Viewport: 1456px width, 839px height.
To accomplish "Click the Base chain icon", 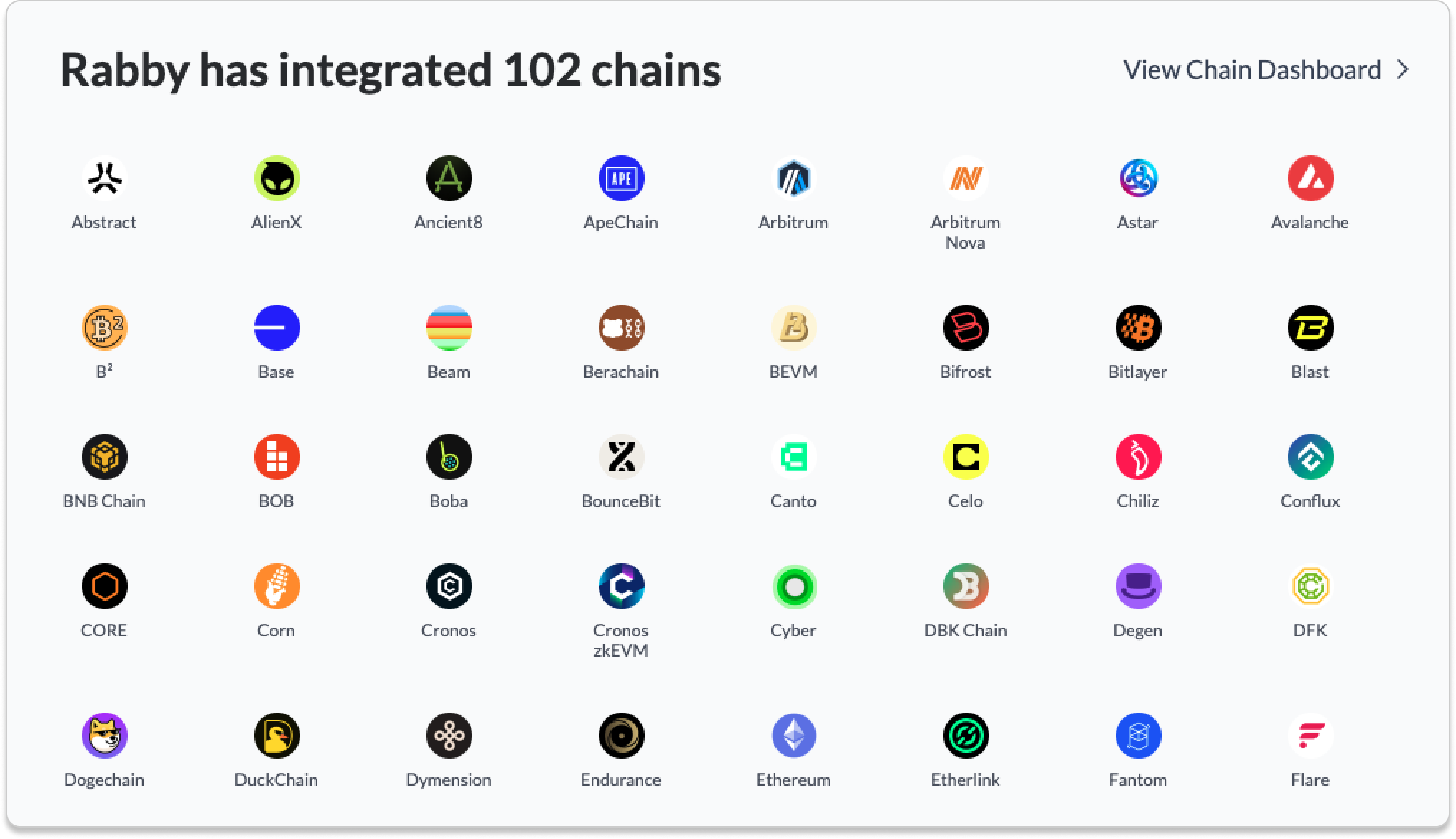I will click(276, 328).
